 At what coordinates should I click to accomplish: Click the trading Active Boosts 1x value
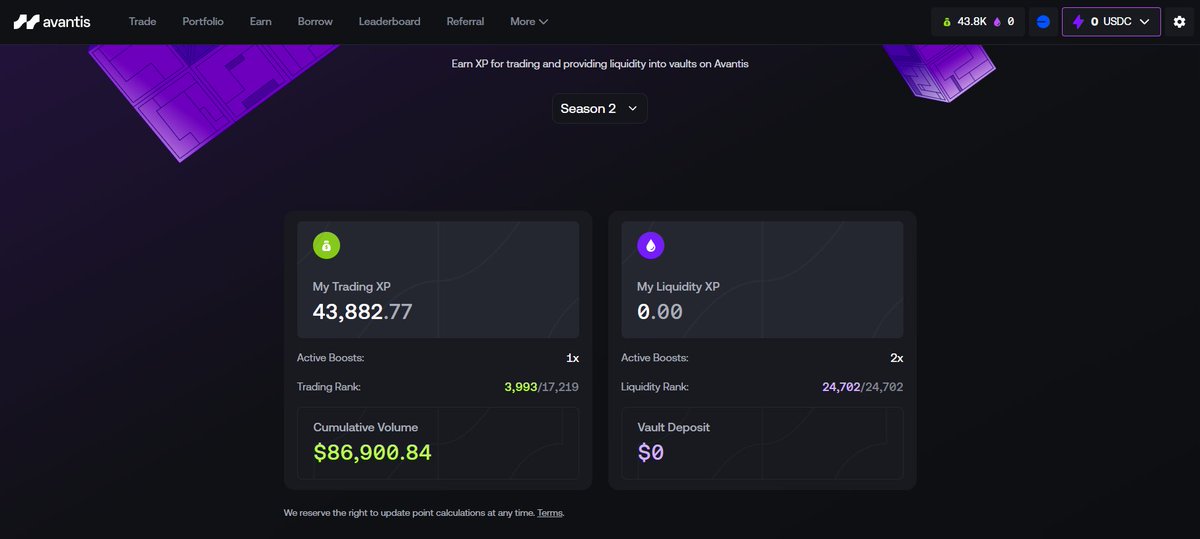tap(572, 358)
